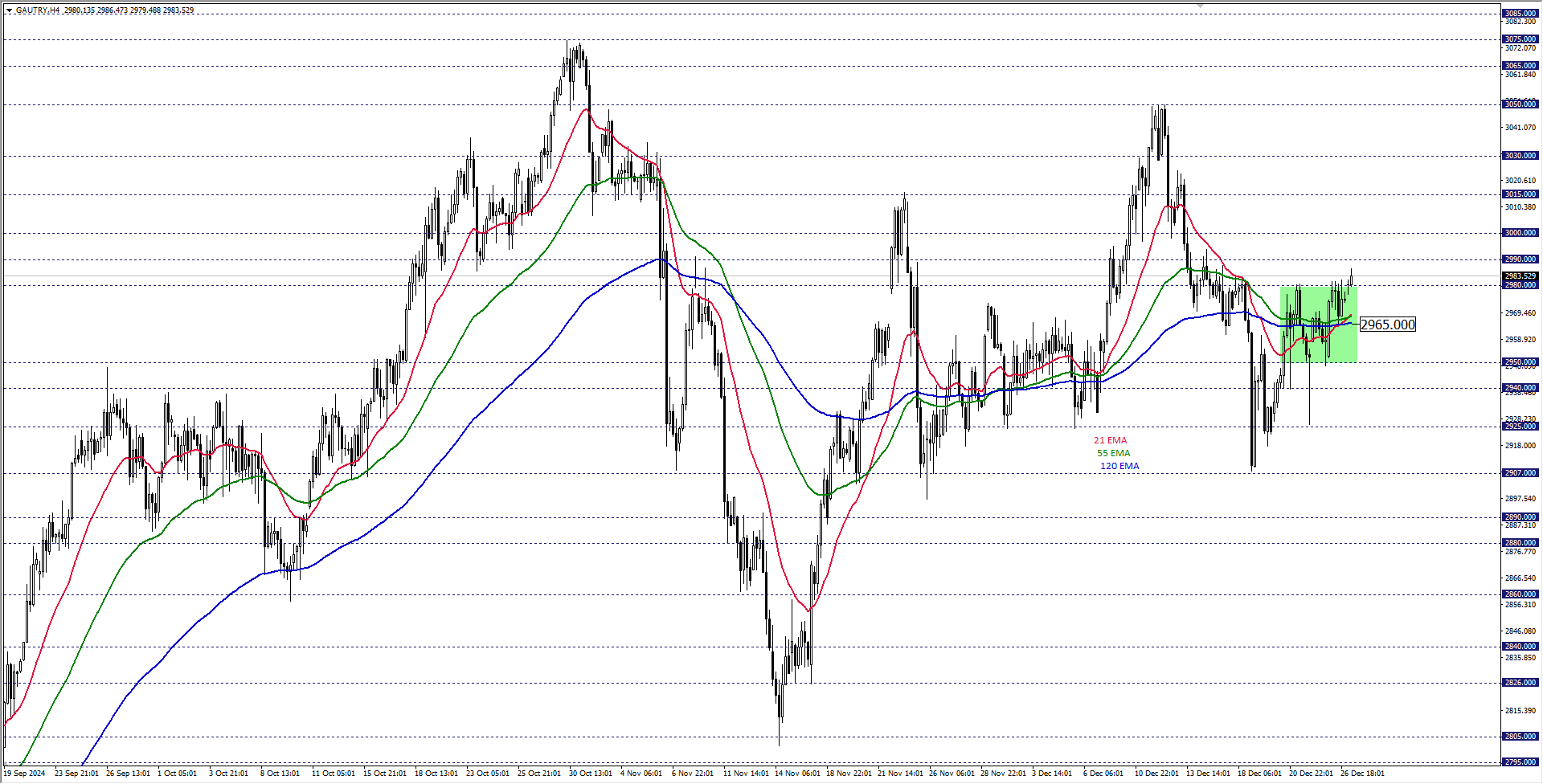Click the '8 Oct 13:01' time axis label
1543x784 pixels.
pos(280,774)
